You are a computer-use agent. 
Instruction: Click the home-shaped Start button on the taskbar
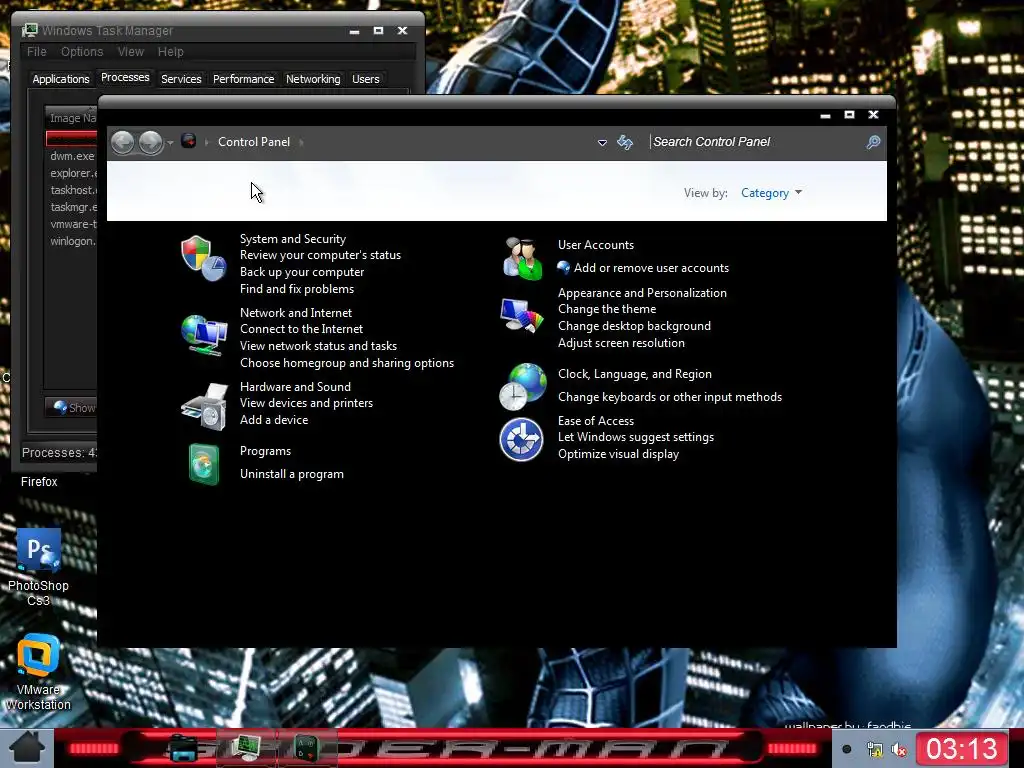pyautogui.click(x=27, y=748)
